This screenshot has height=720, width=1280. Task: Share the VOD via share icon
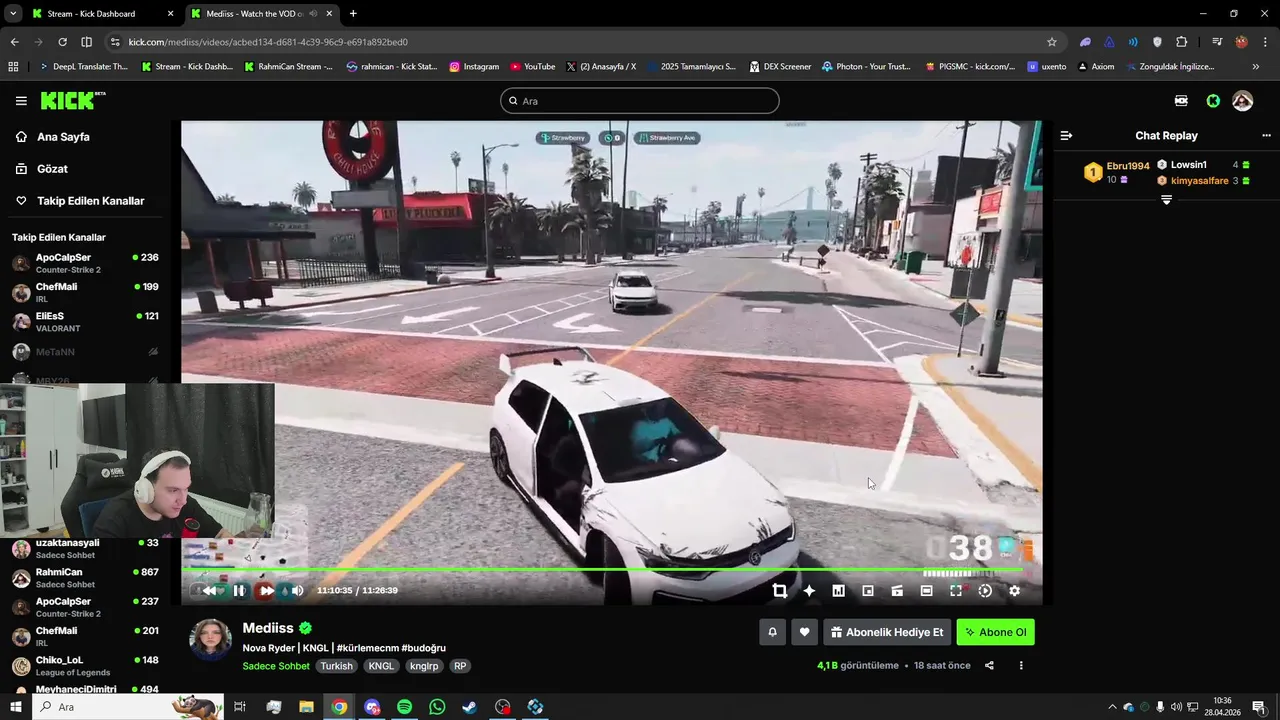[x=989, y=666]
